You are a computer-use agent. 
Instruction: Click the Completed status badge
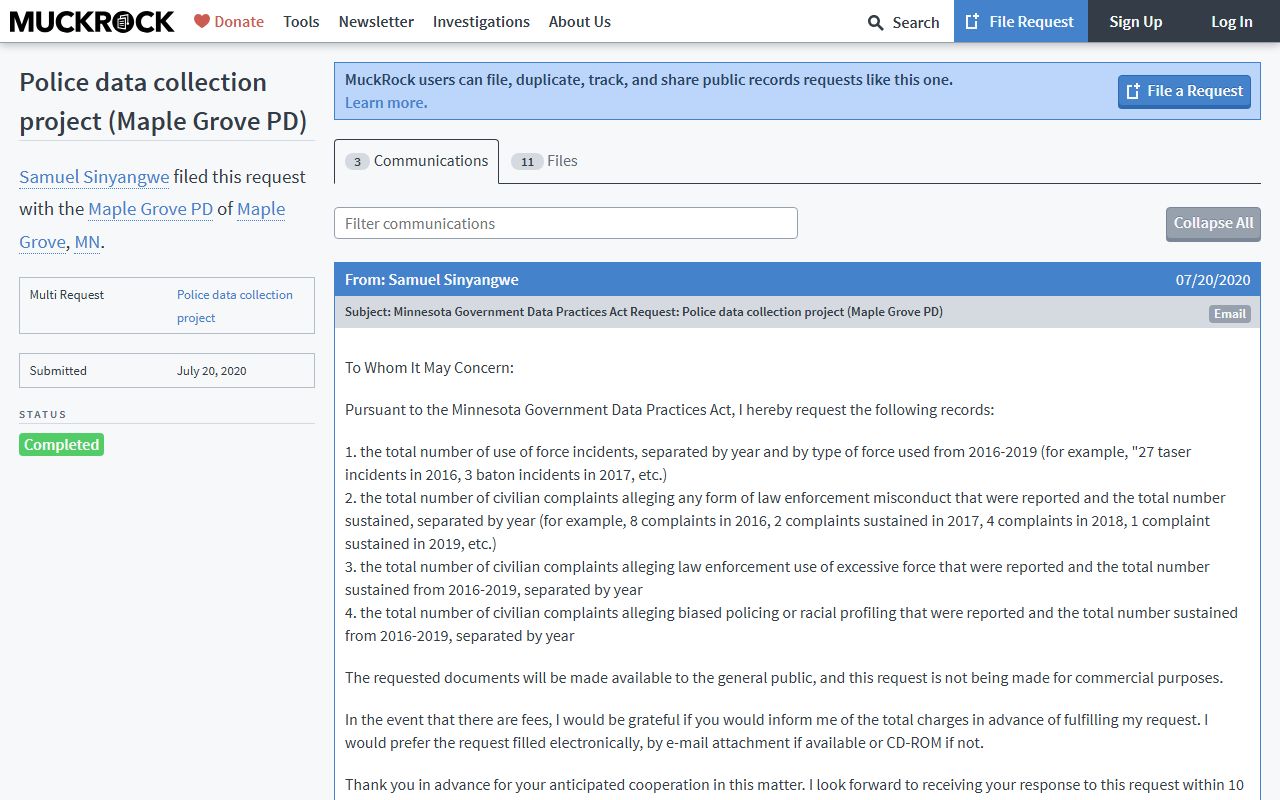pos(61,445)
